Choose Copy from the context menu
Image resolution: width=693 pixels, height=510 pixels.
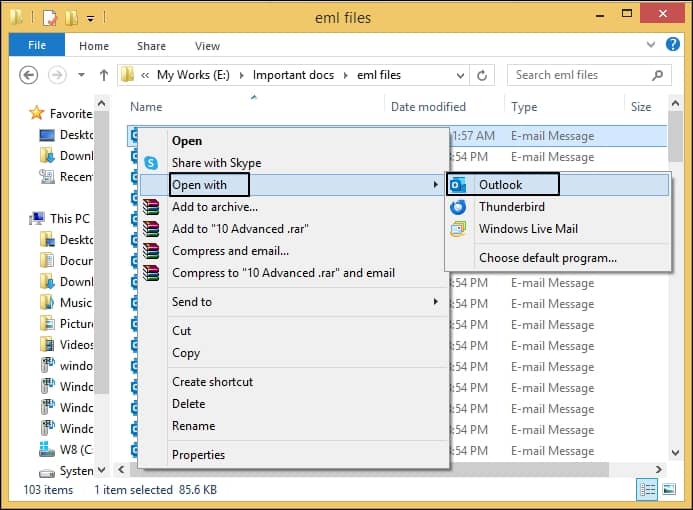293,353
